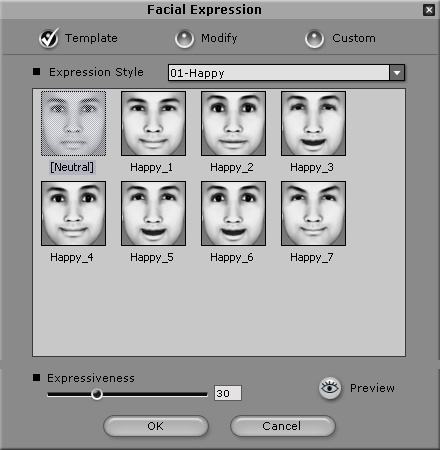Click the Preview eye icon
Image resolution: width=440 pixels, height=450 pixels.
tap(330, 388)
